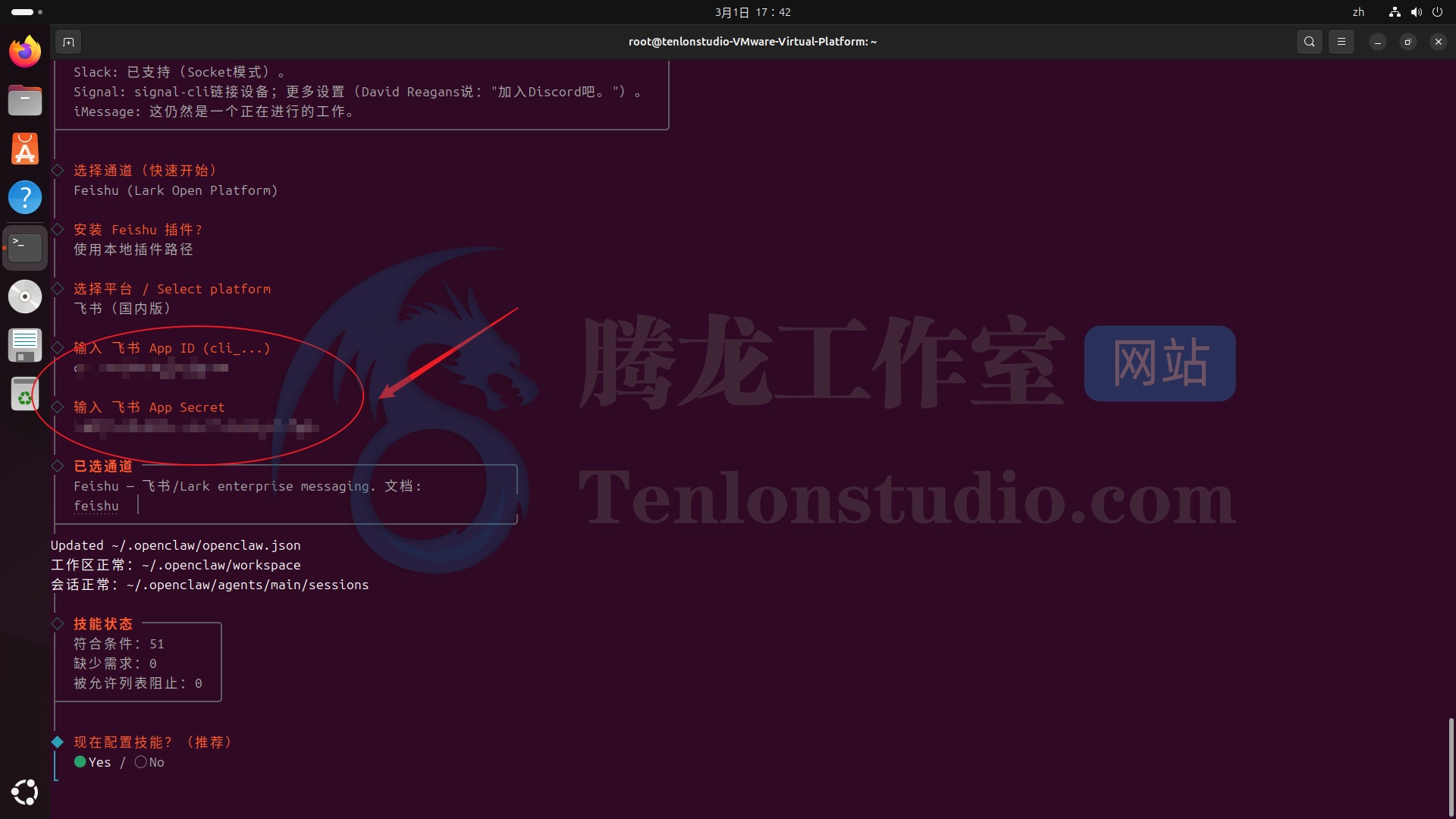Viewport: 1456px width, 819px height.
Task: Select the No radio option
Action: (x=141, y=762)
